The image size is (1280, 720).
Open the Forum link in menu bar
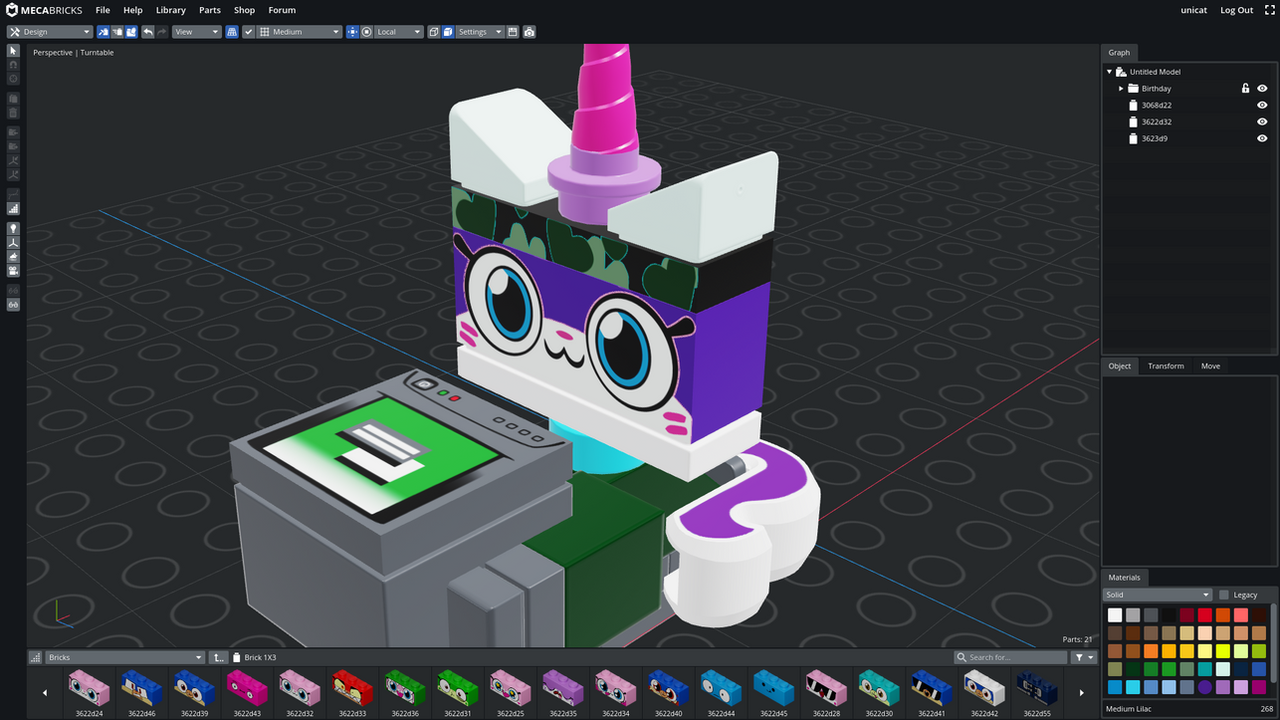282,10
